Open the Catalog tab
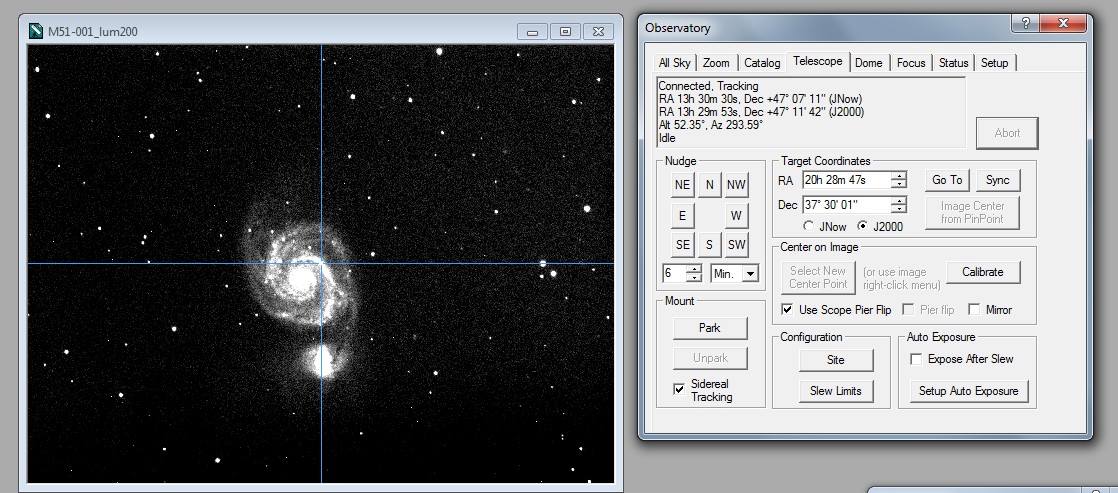This screenshot has width=1118, height=493. (x=761, y=63)
